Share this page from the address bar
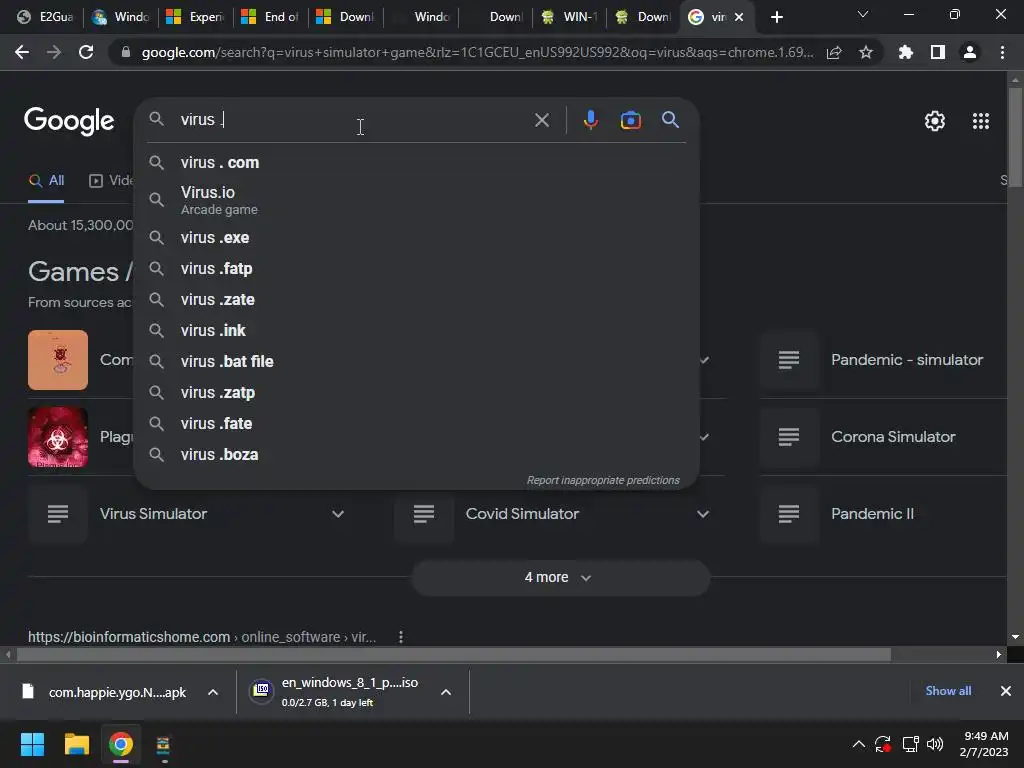The height and width of the screenshot is (768, 1024). tap(834, 52)
